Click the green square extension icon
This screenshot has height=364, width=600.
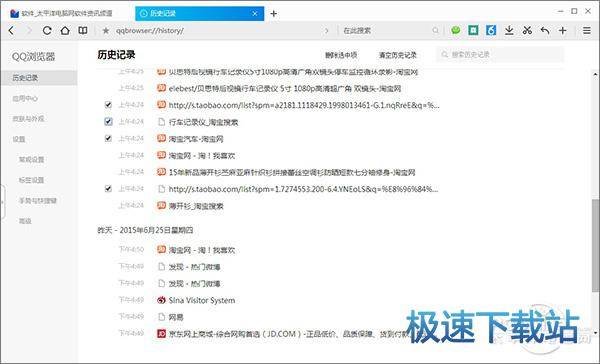click(473, 30)
